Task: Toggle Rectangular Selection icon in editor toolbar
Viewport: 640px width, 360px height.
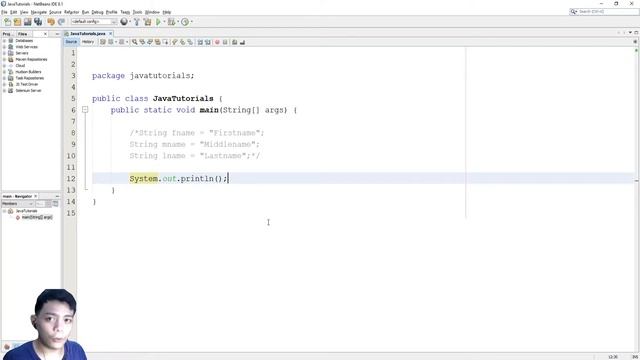Action: click(165, 42)
